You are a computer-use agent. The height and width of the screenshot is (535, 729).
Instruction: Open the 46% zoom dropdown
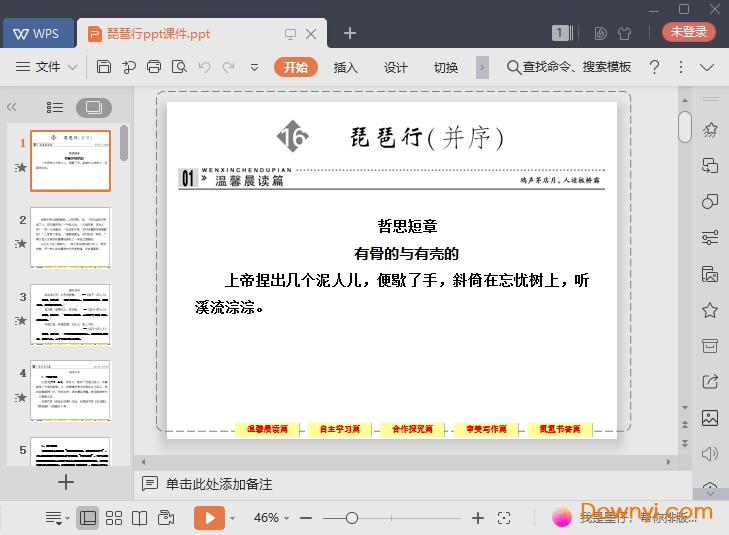click(271, 518)
